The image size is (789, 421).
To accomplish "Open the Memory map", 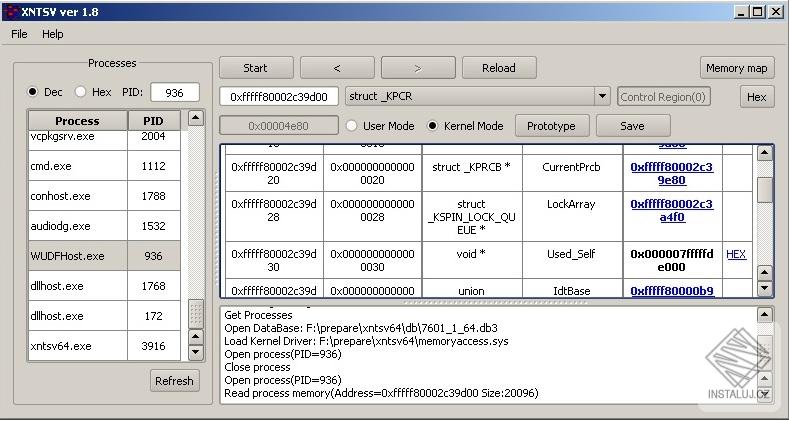I will (x=737, y=68).
